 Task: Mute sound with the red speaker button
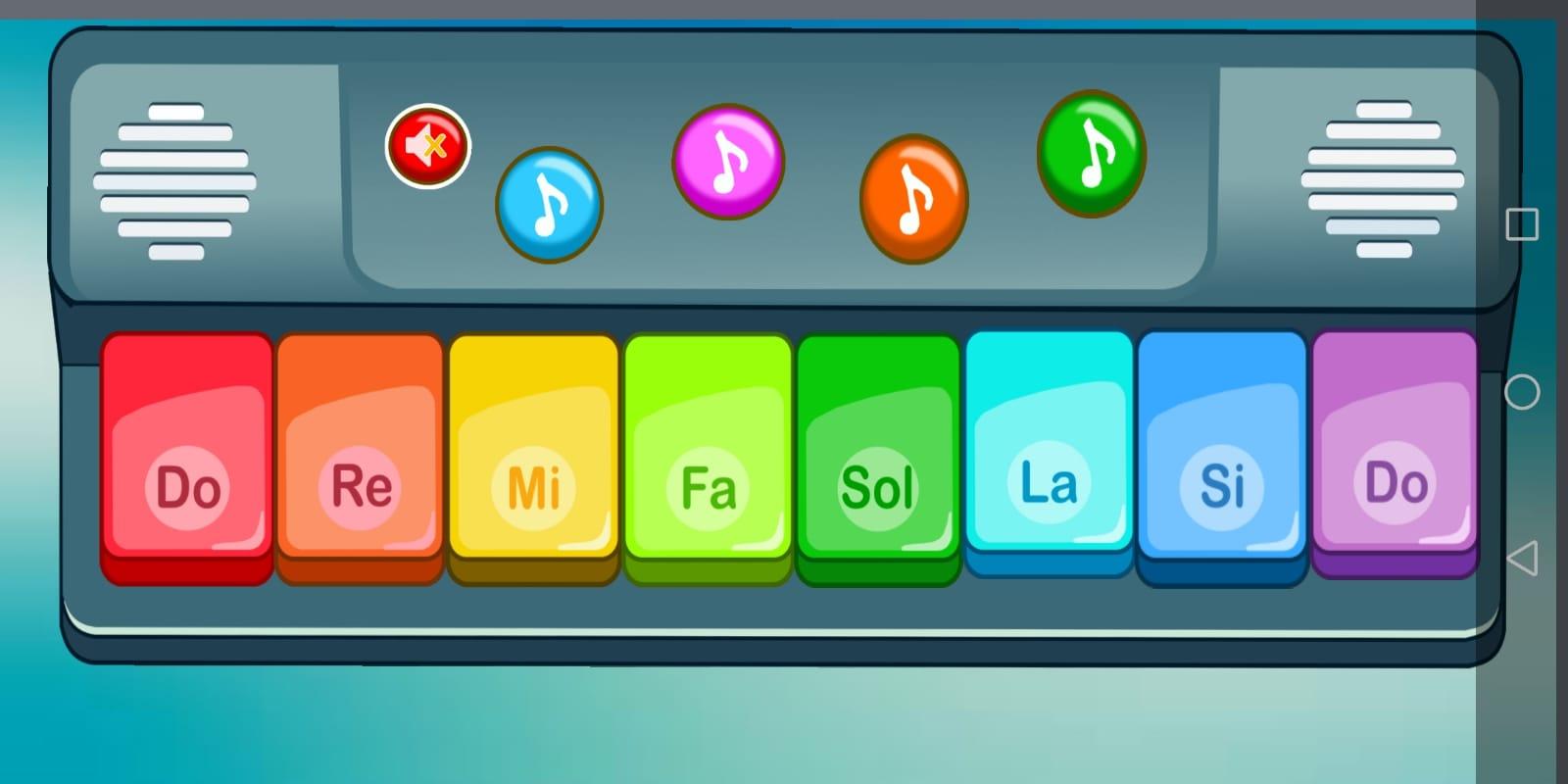[x=428, y=146]
